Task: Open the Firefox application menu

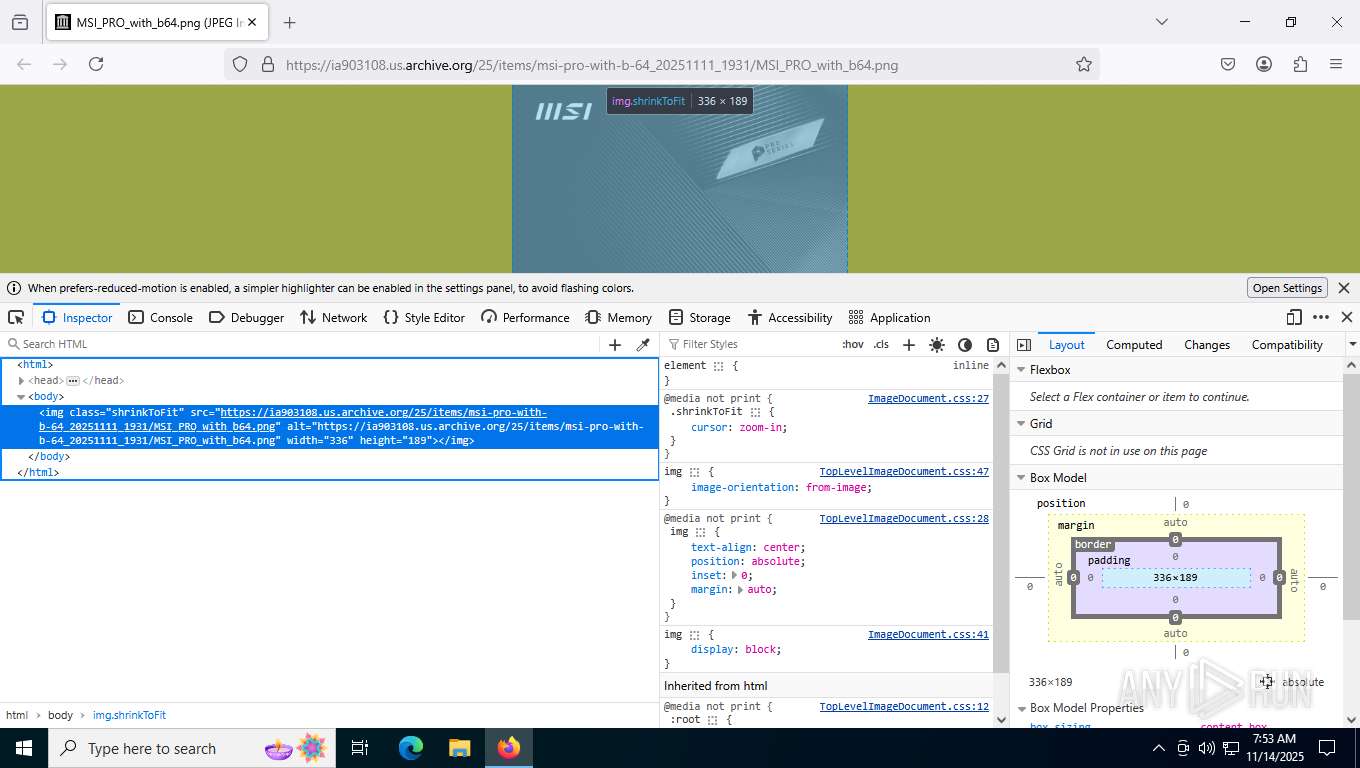Action: click(1336, 64)
